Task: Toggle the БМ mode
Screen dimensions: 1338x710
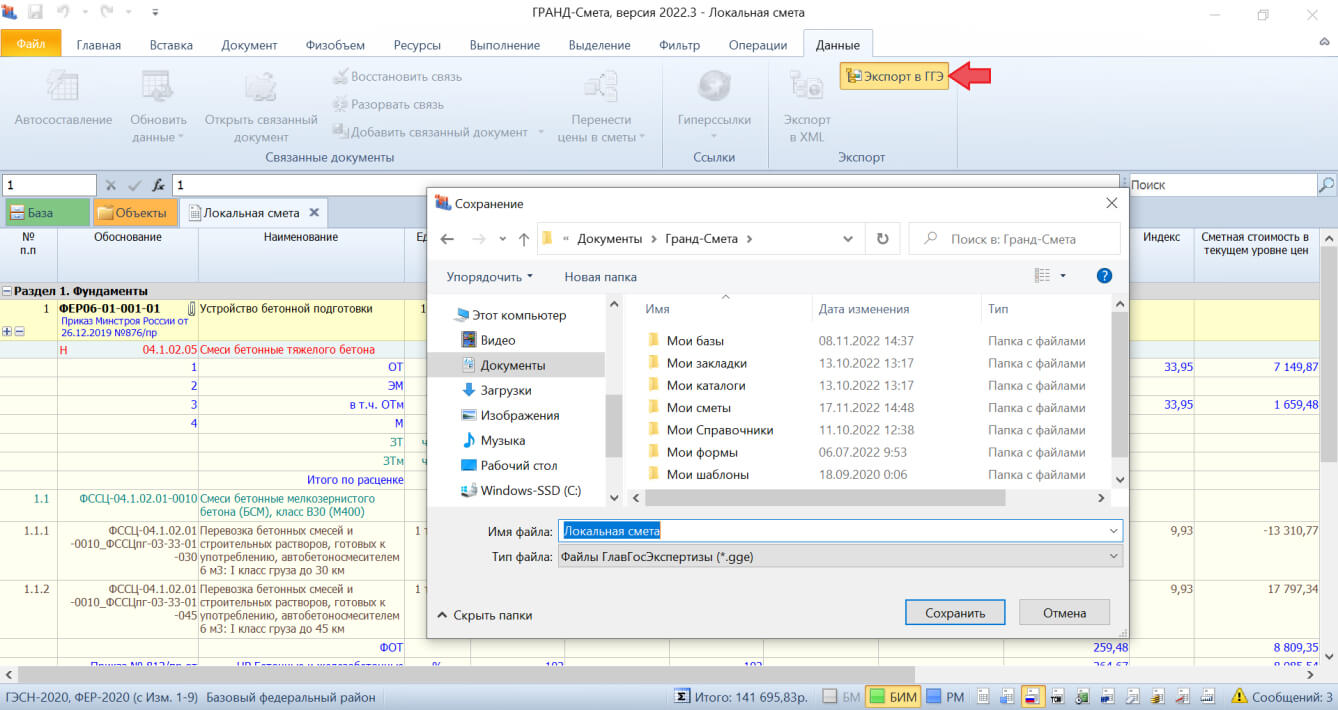Action: click(x=841, y=697)
